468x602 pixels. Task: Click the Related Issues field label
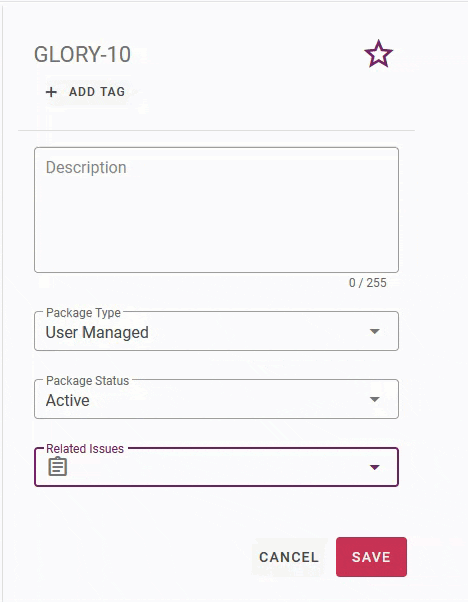[x=85, y=449]
